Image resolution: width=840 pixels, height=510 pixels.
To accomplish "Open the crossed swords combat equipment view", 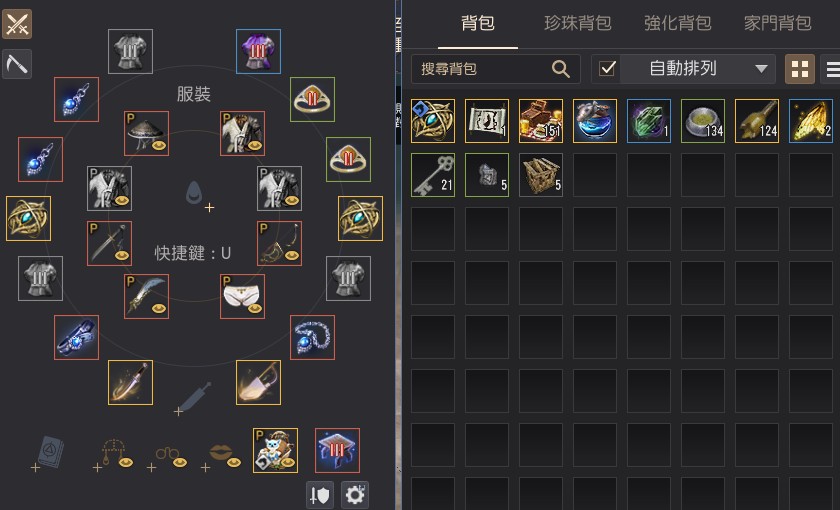I will (x=17, y=24).
